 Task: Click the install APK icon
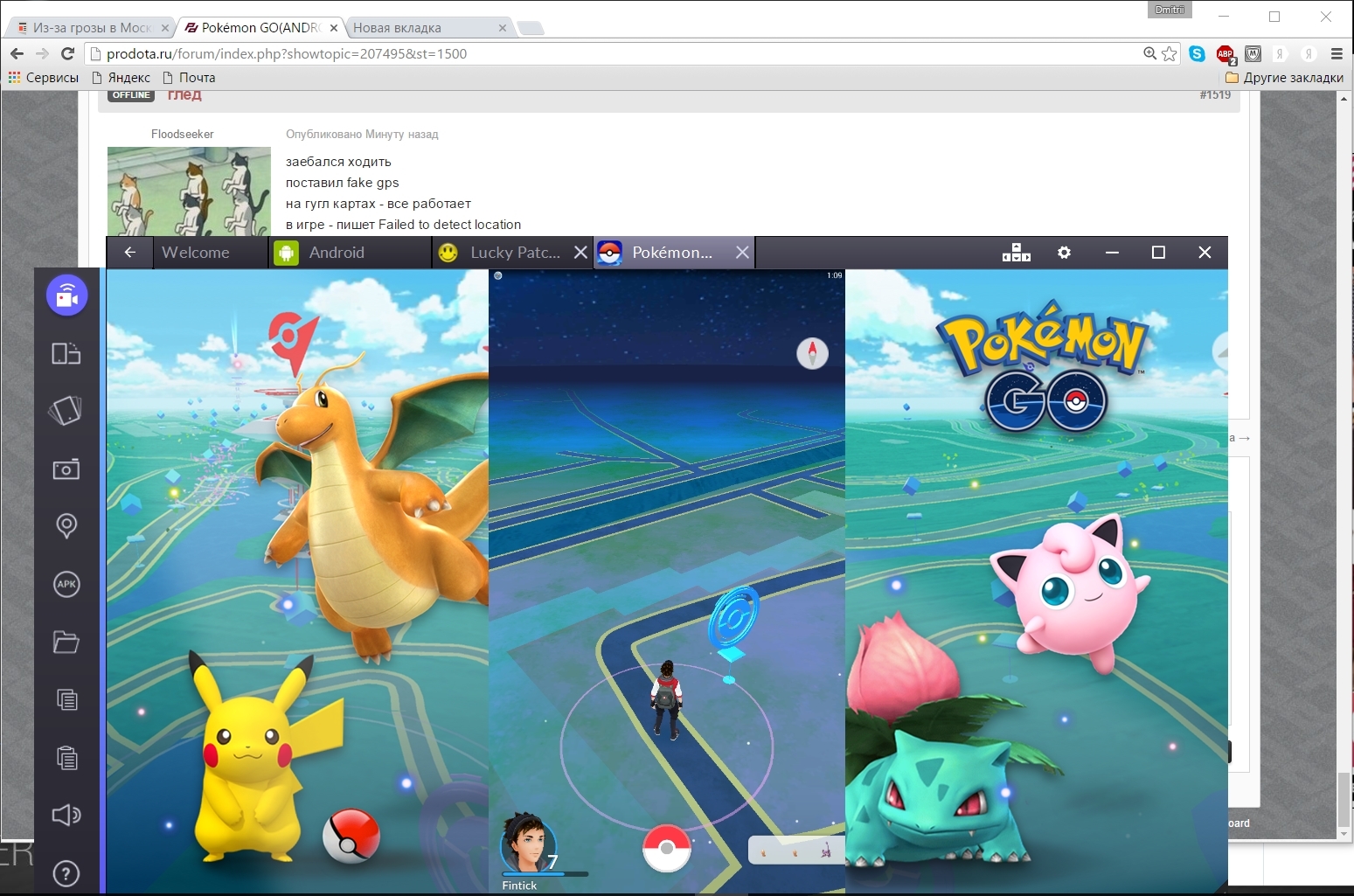[66, 584]
